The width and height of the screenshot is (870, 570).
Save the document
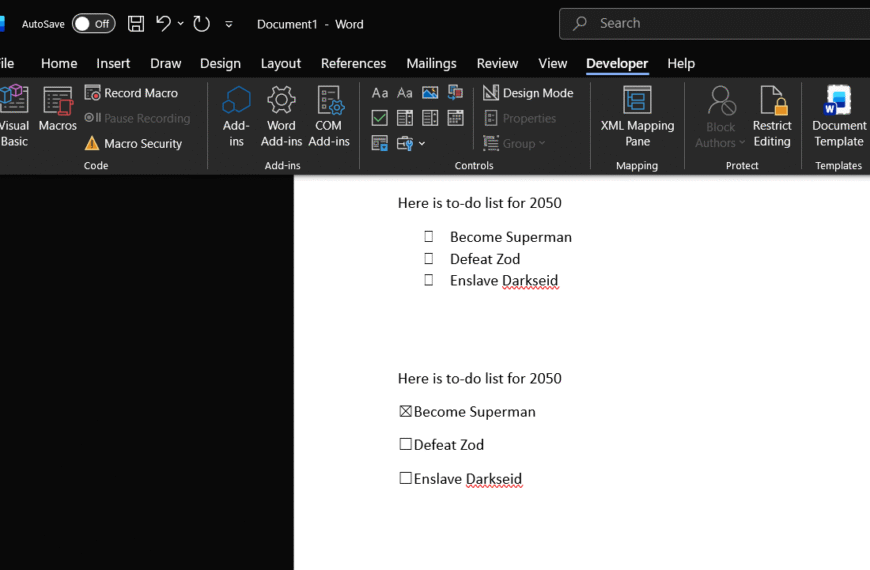pyautogui.click(x=136, y=24)
